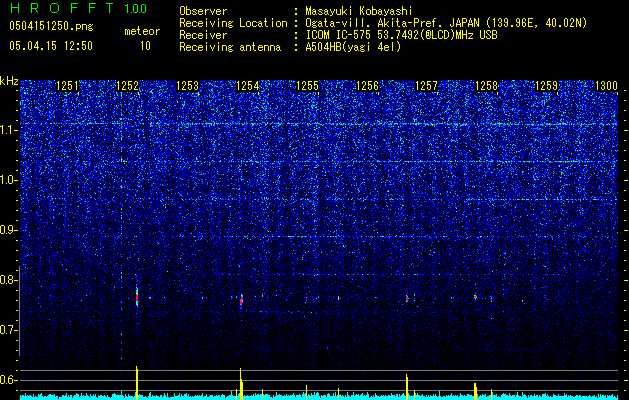The height and width of the screenshot is (400, 629).
Task: Select the A504HB(yagi 4el) antenna text
Action: (x=353, y=47)
